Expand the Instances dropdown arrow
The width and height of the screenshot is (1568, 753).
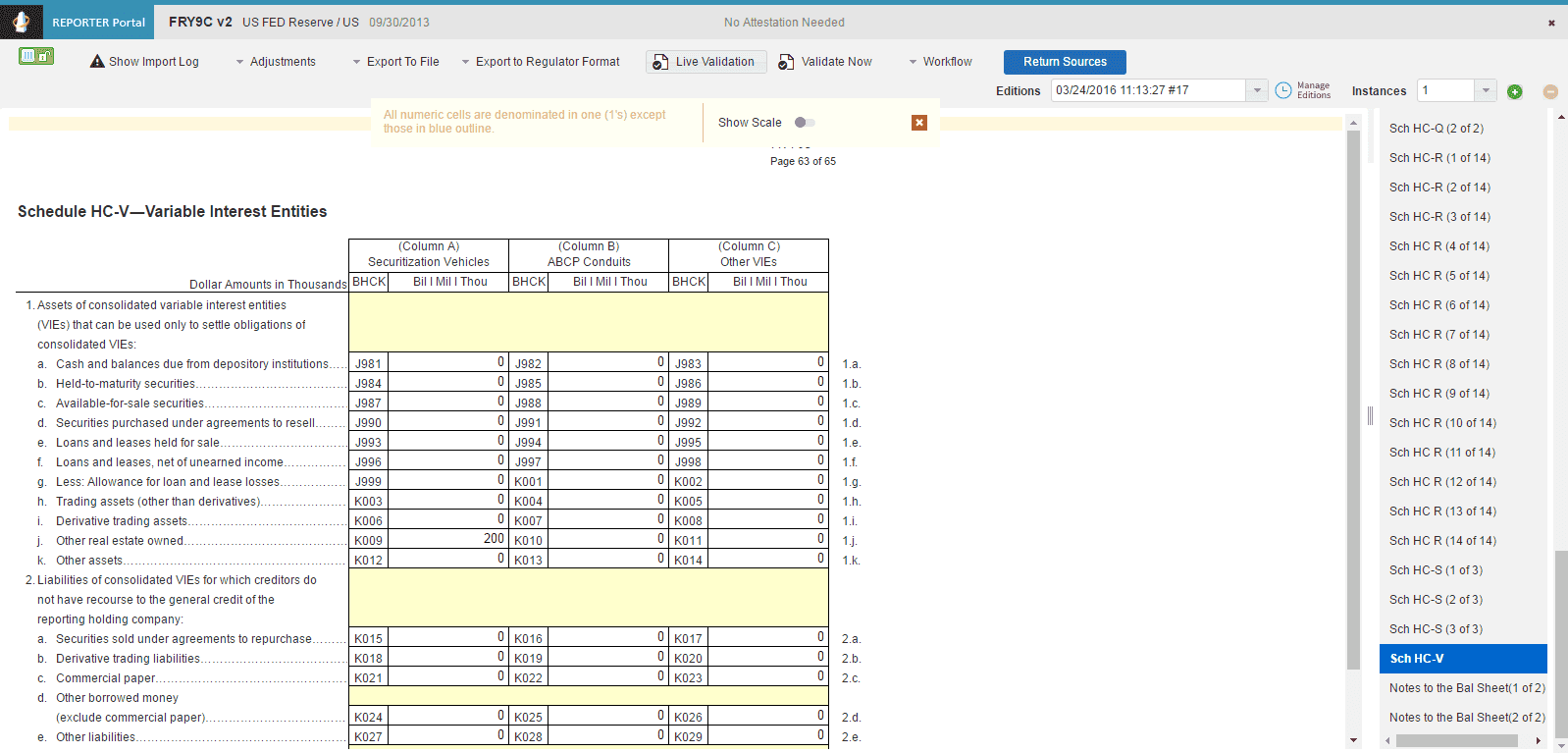1486,90
